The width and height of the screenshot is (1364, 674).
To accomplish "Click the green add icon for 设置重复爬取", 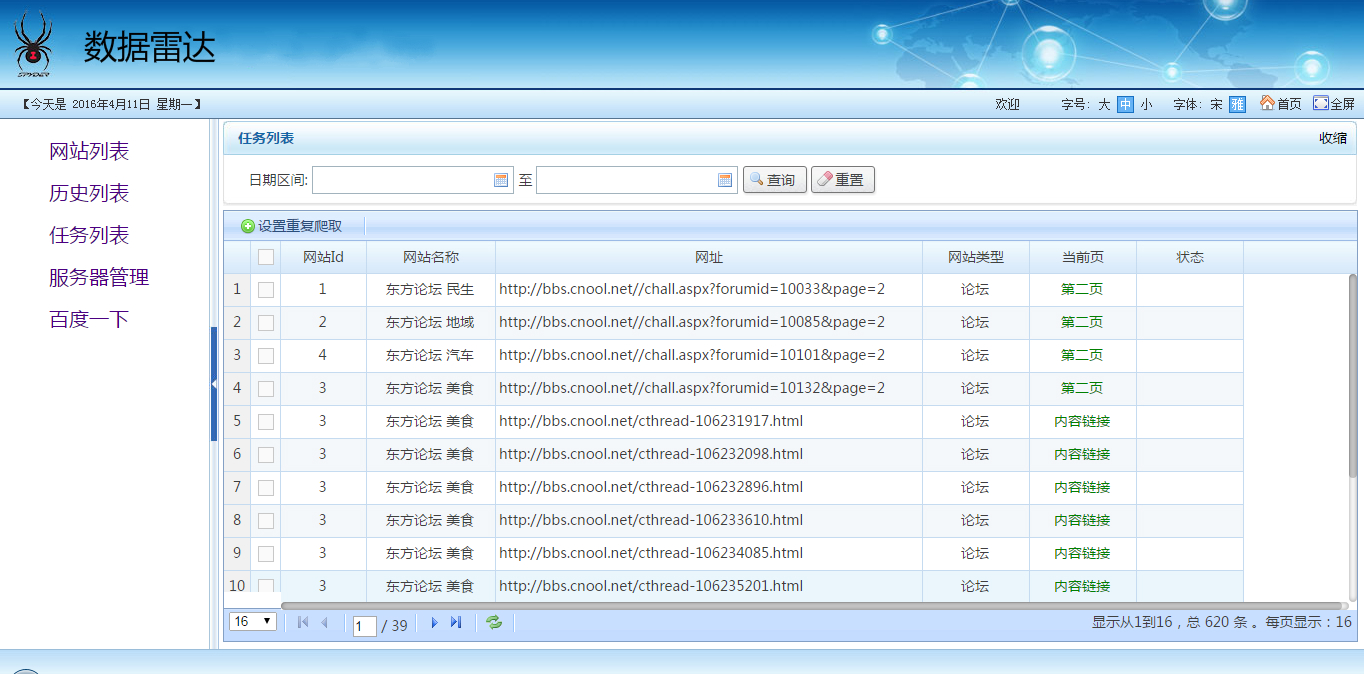I will [248, 227].
